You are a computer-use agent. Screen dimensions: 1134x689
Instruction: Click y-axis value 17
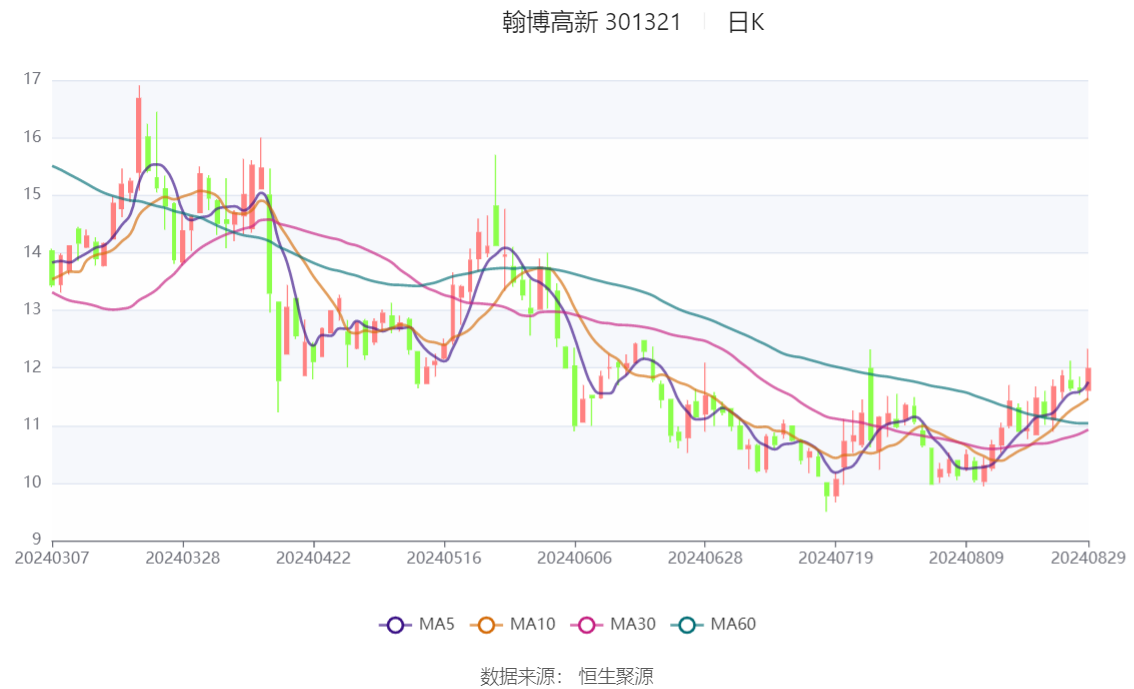pyautogui.click(x=32, y=79)
